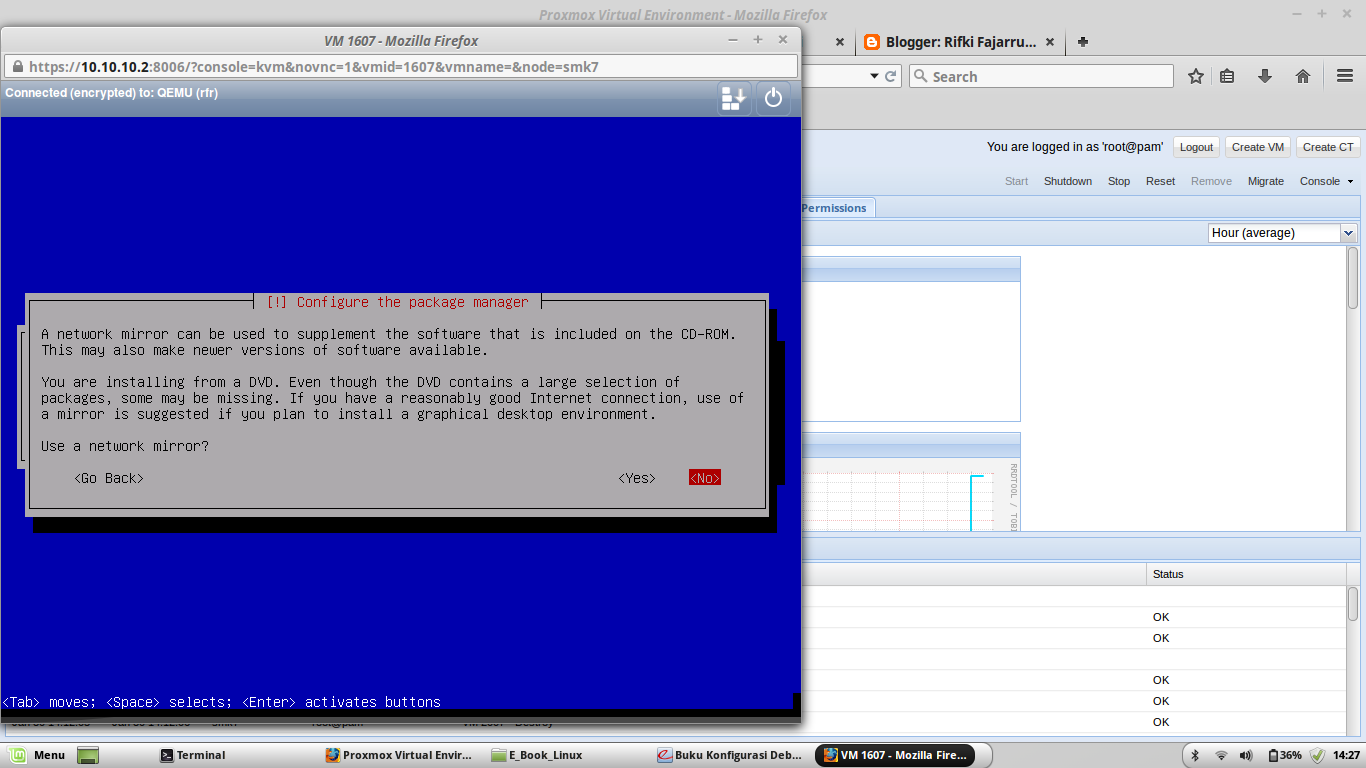This screenshot has width=1366, height=768.
Task: Click the noVNC send-keys icon in console
Action: pyautogui.click(x=734, y=98)
